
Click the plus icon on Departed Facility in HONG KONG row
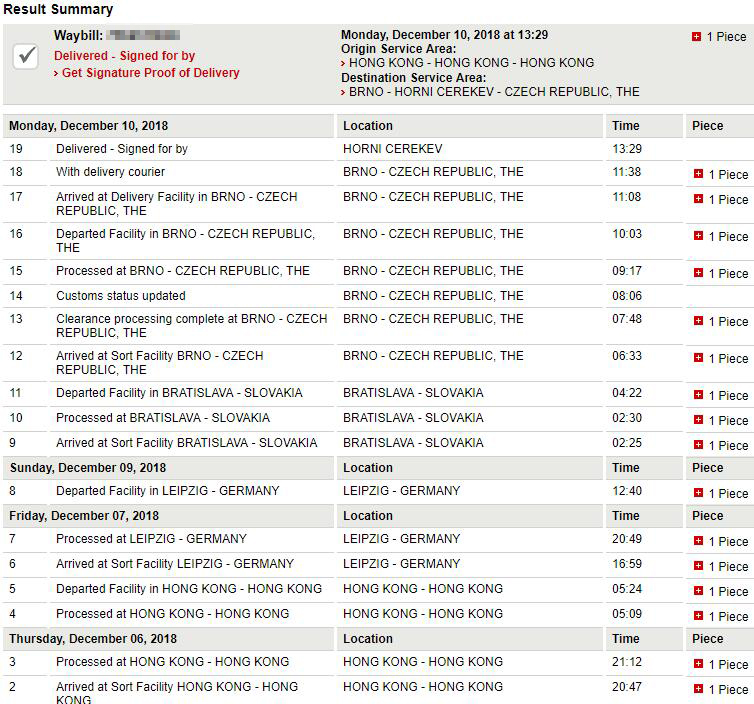698,591
